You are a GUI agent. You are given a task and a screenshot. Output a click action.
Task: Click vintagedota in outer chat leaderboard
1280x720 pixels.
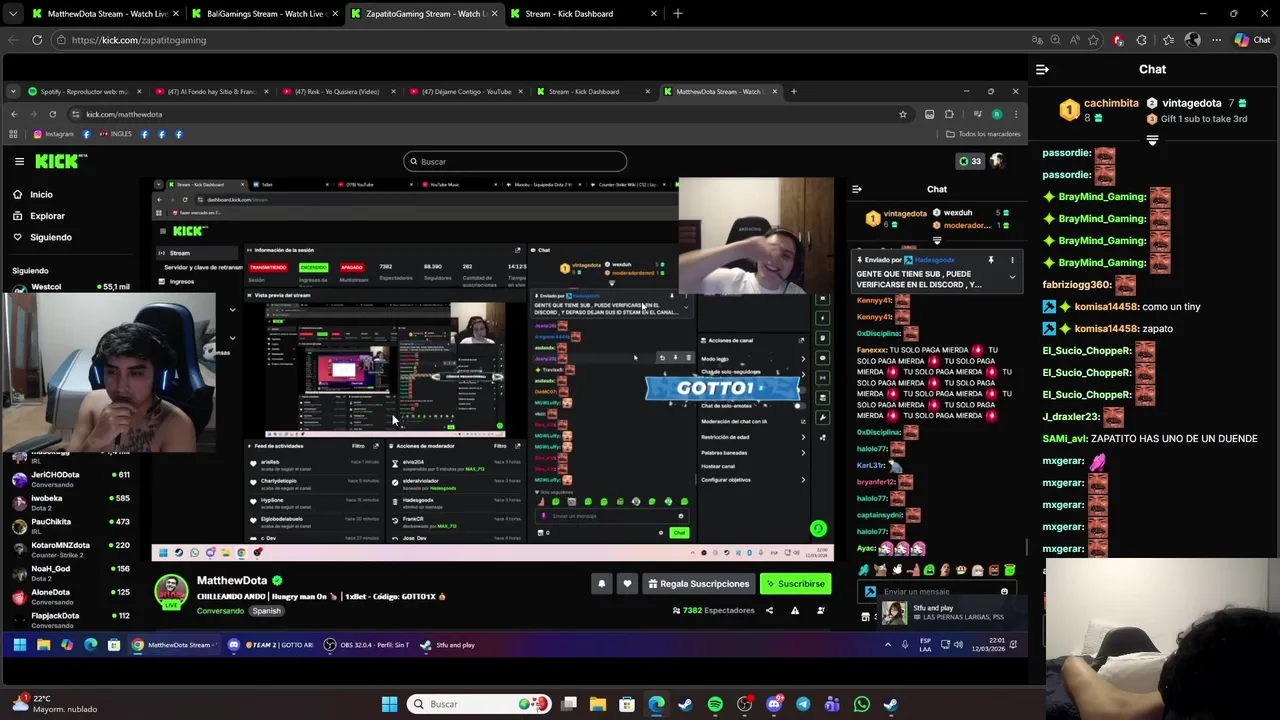point(1190,103)
